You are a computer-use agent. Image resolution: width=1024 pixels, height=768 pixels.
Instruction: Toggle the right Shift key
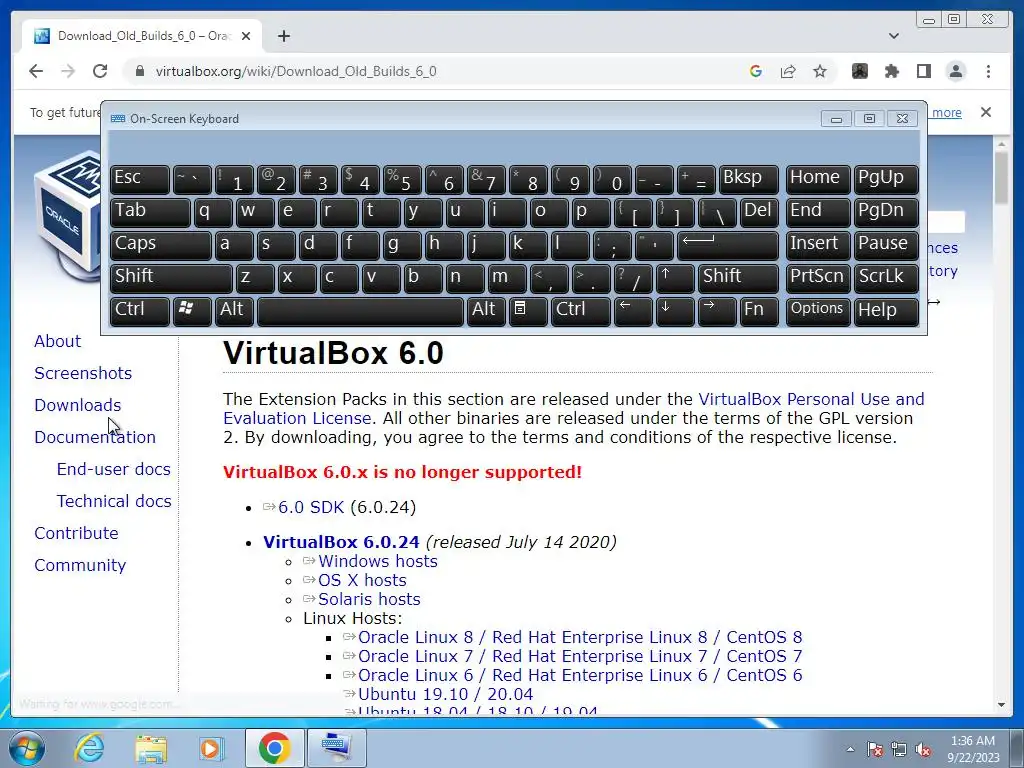[738, 278]
